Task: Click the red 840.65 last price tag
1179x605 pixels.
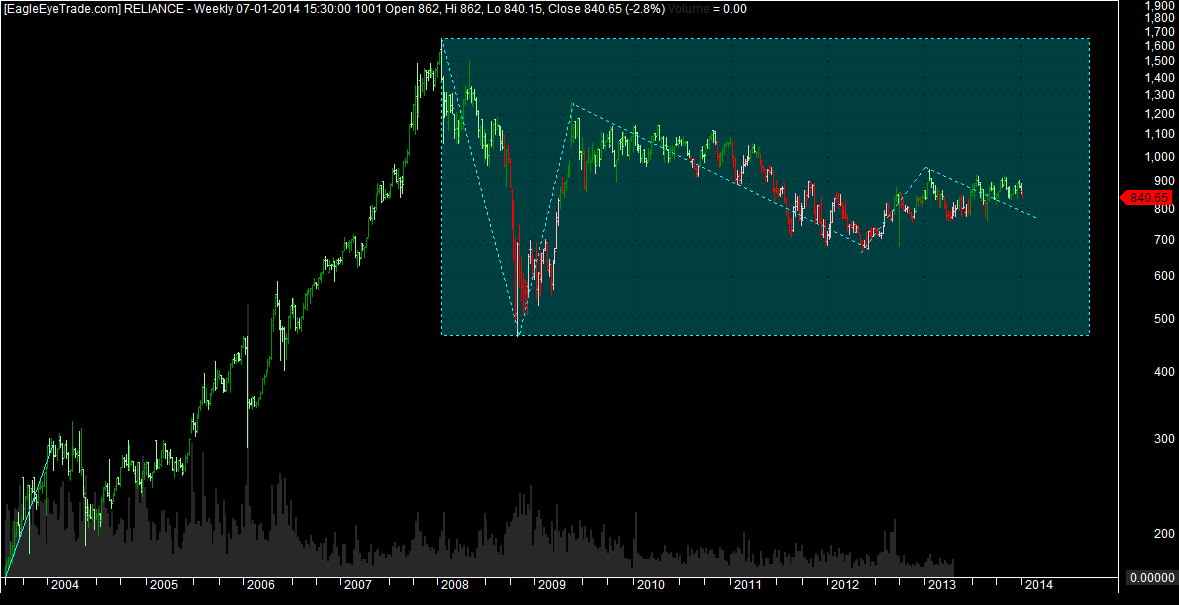Action: point(1146,198)
